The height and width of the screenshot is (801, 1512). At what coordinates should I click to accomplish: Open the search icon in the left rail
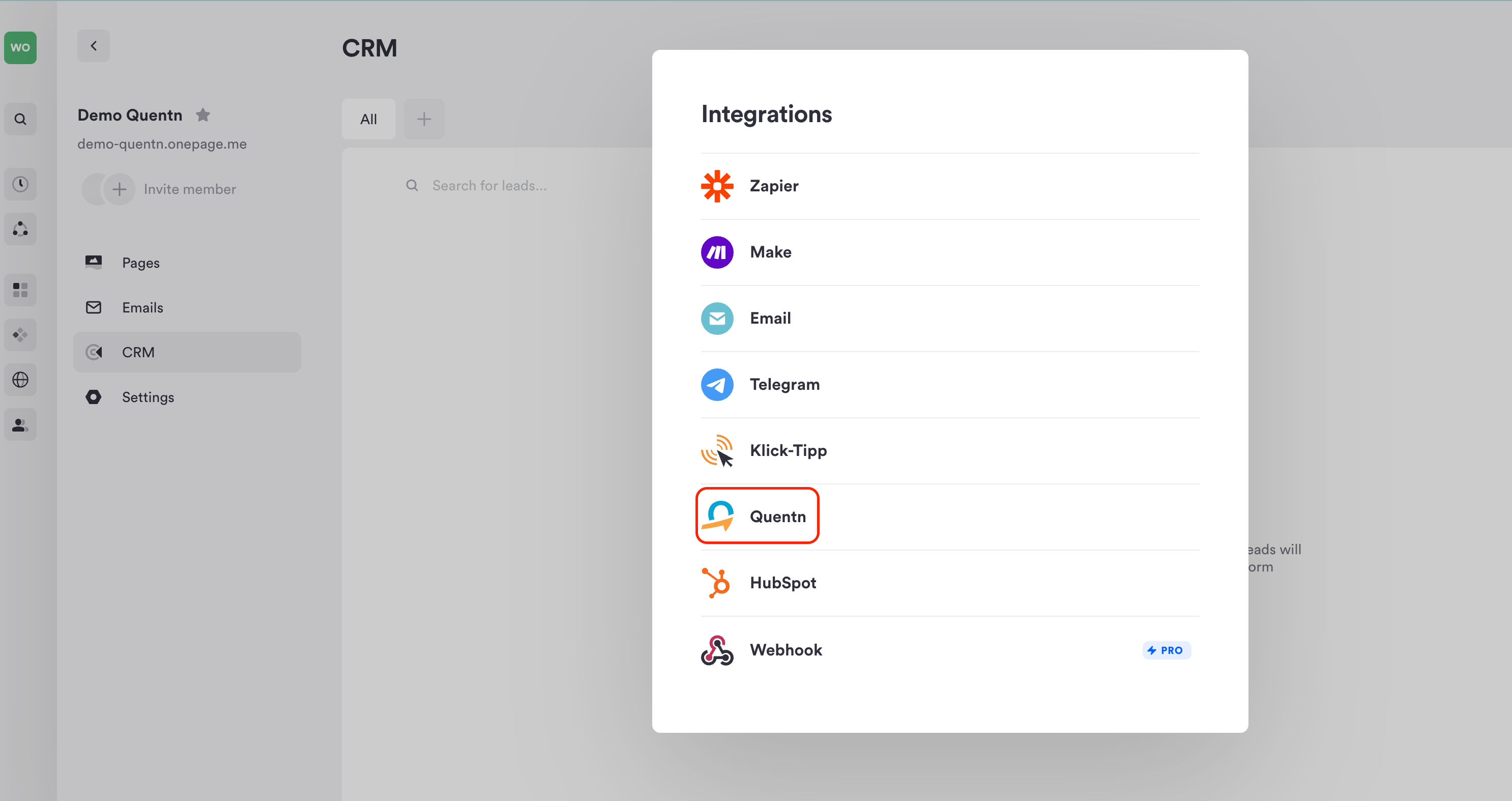pos(20,119)
